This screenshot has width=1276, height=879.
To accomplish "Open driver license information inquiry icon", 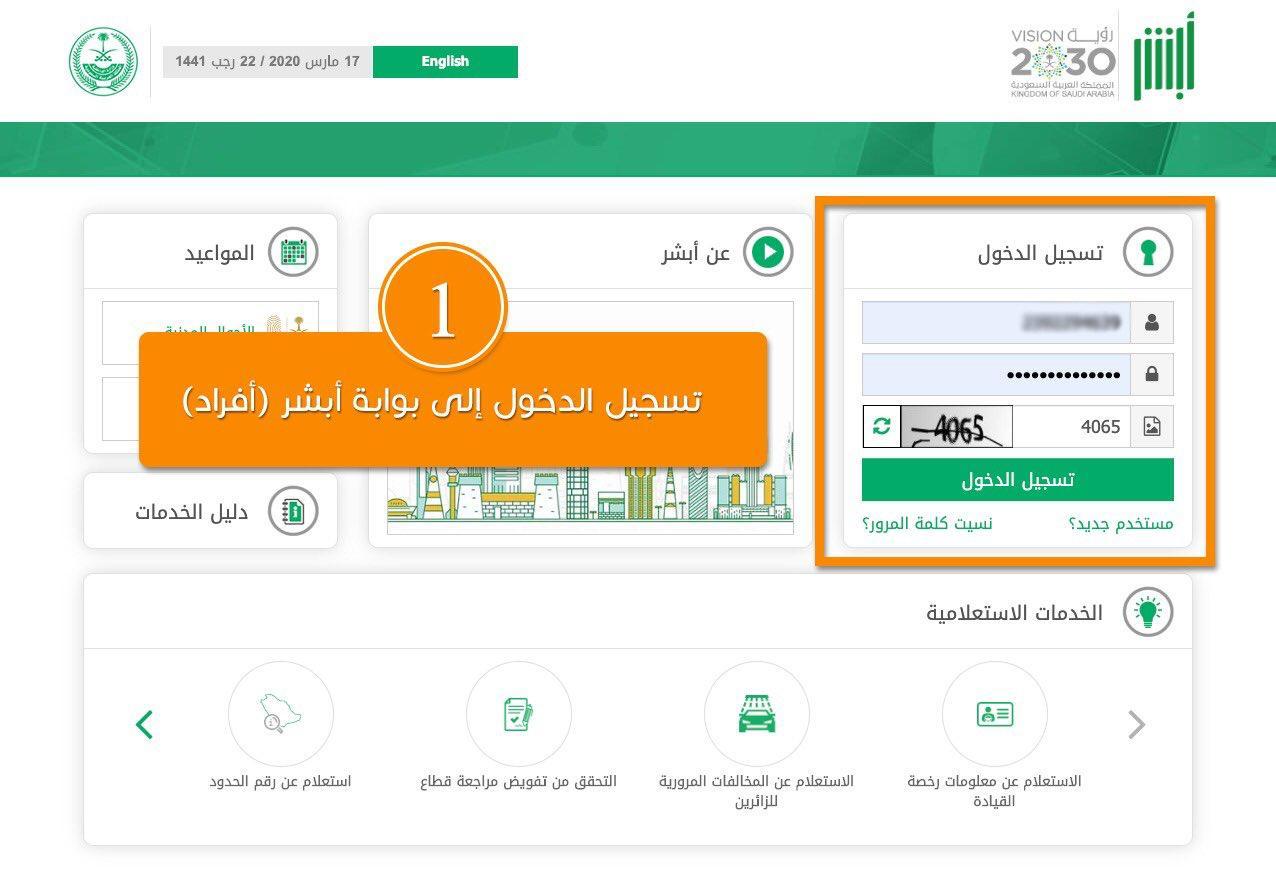I will pyautogui.click(x=995, y=714).
